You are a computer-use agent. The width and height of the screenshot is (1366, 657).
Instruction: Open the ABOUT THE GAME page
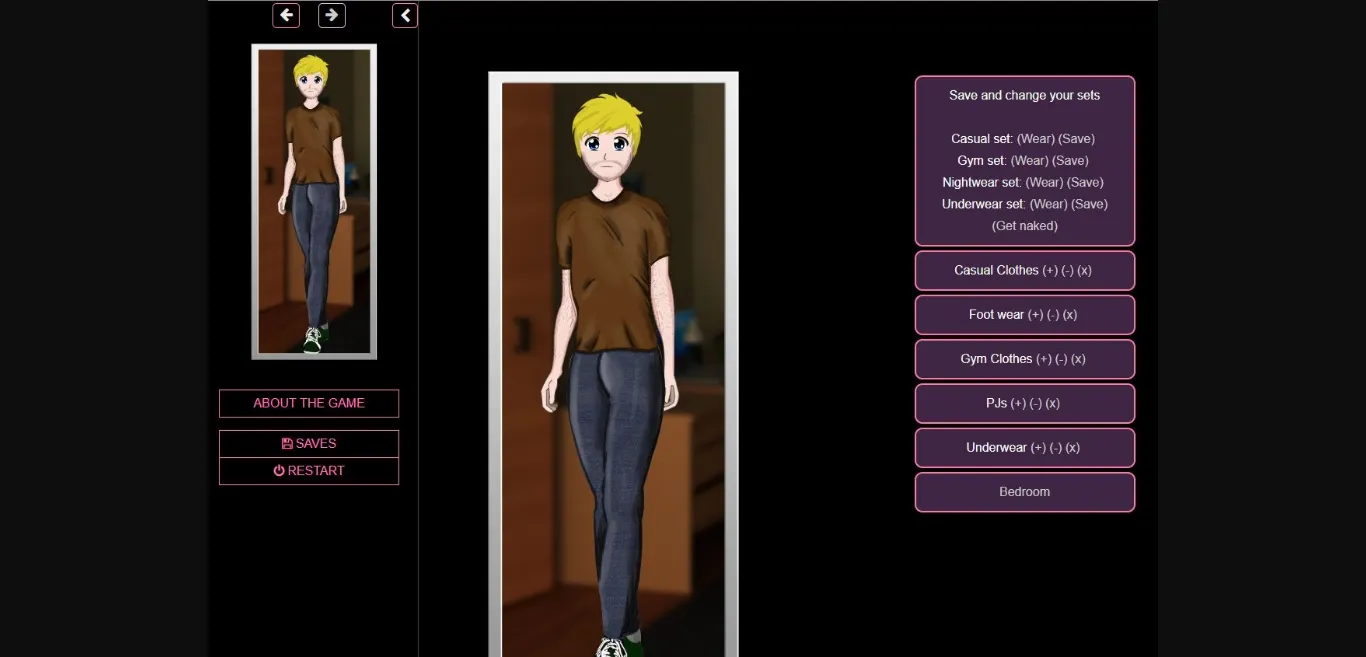(x=308, y=403)
